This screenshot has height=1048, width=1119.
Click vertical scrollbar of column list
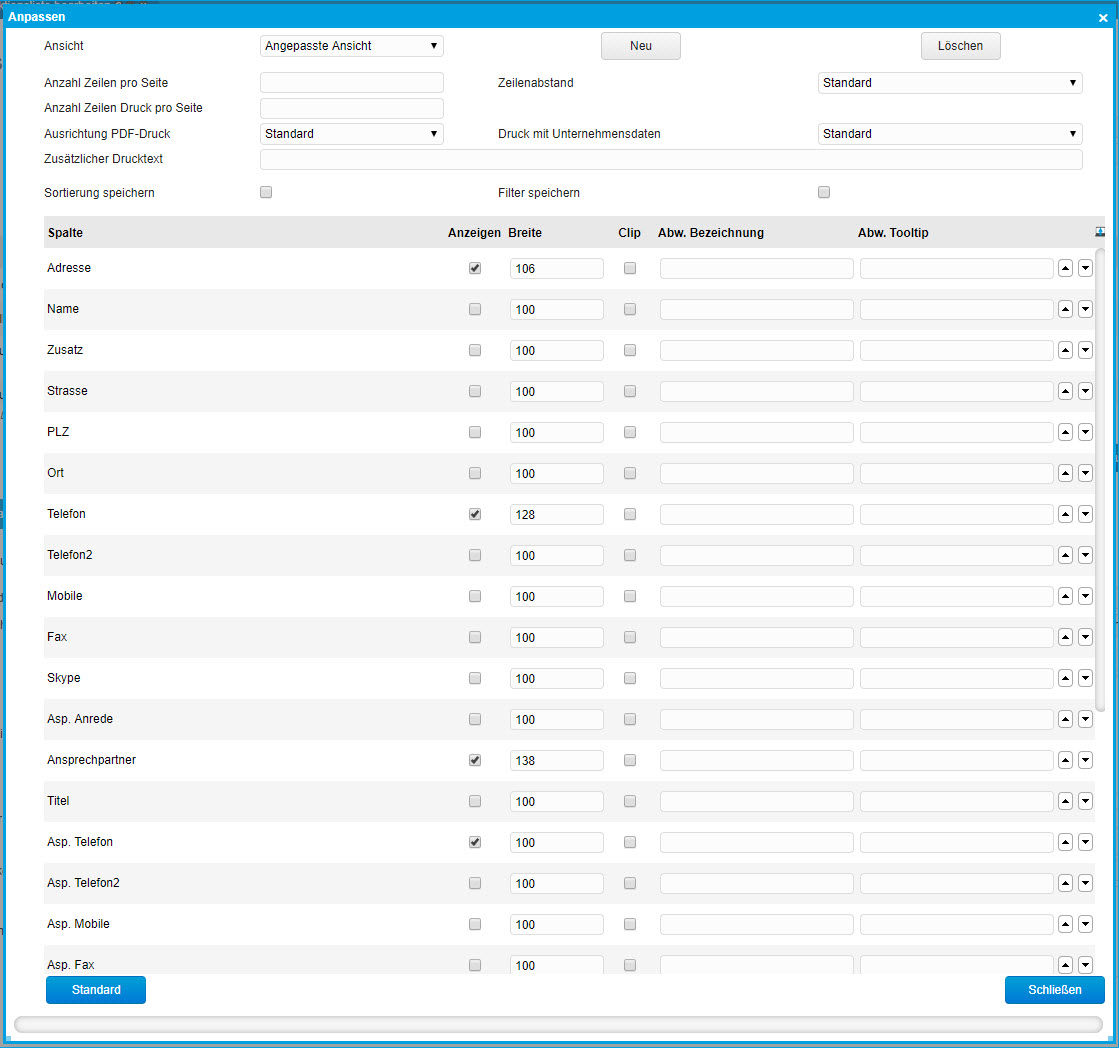[x=1100, y=478]
